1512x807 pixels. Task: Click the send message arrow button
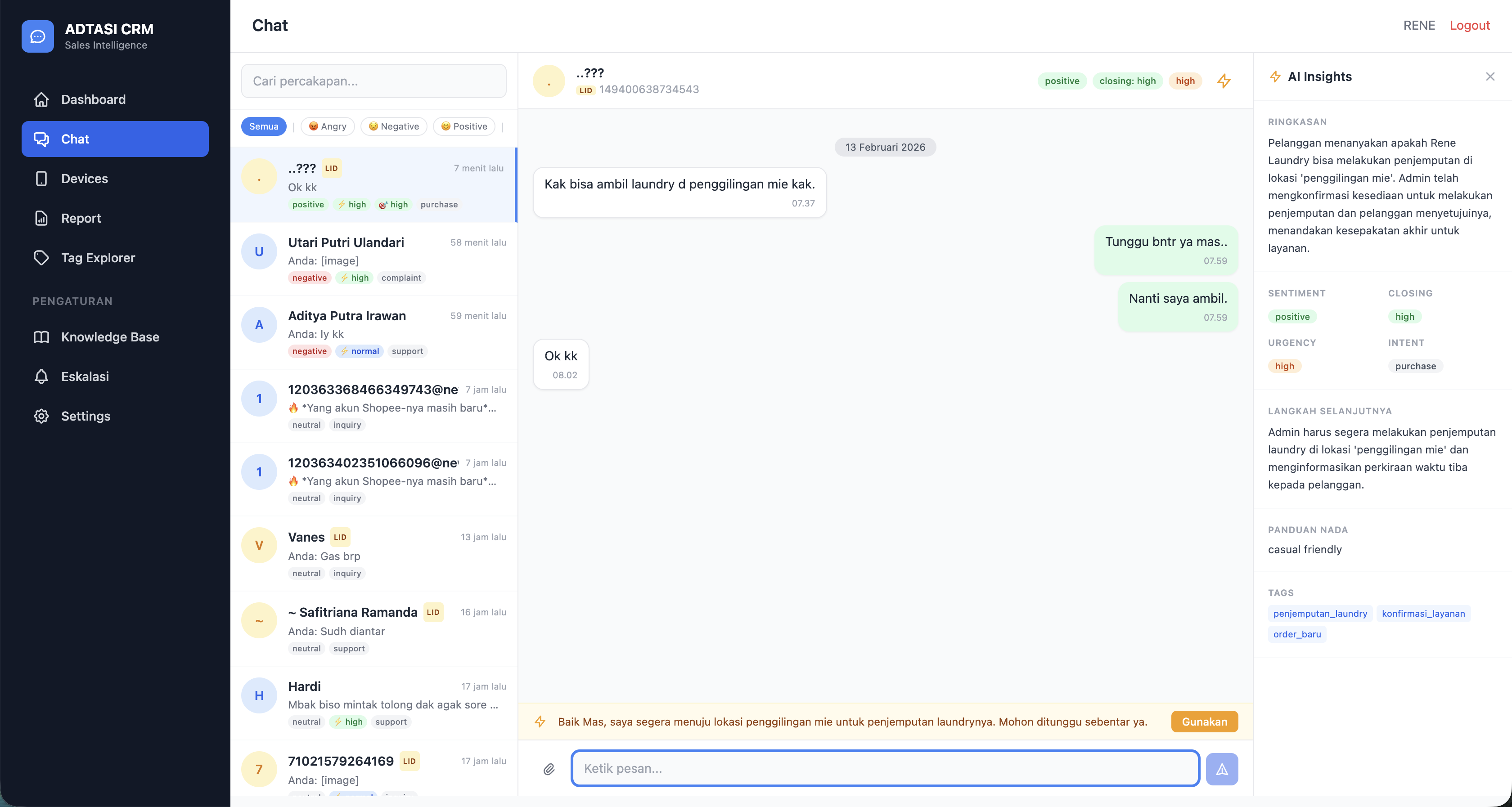tap(1221, 769)
